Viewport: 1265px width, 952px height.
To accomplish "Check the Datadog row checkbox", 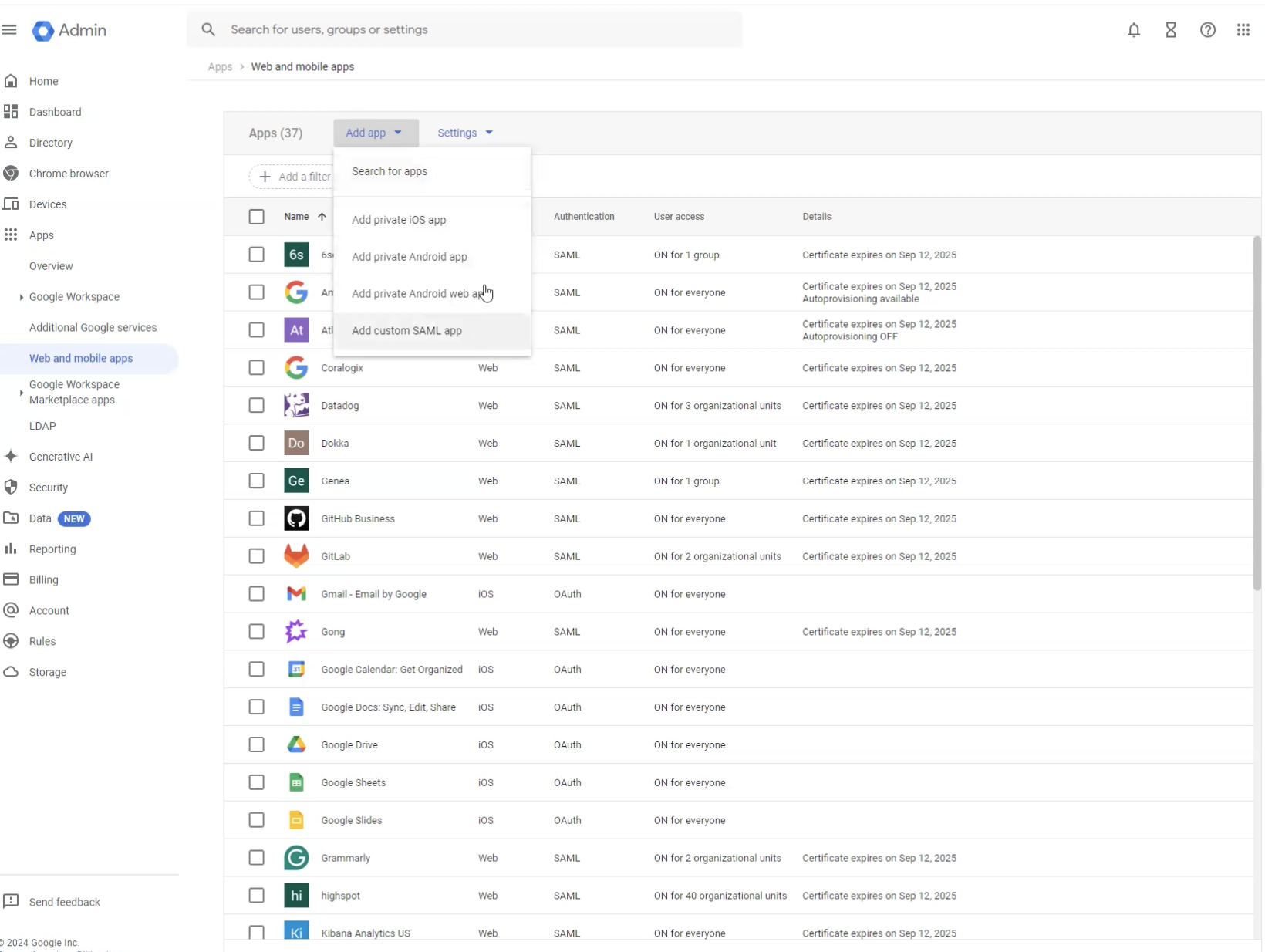I will click(x=257, y=405).
